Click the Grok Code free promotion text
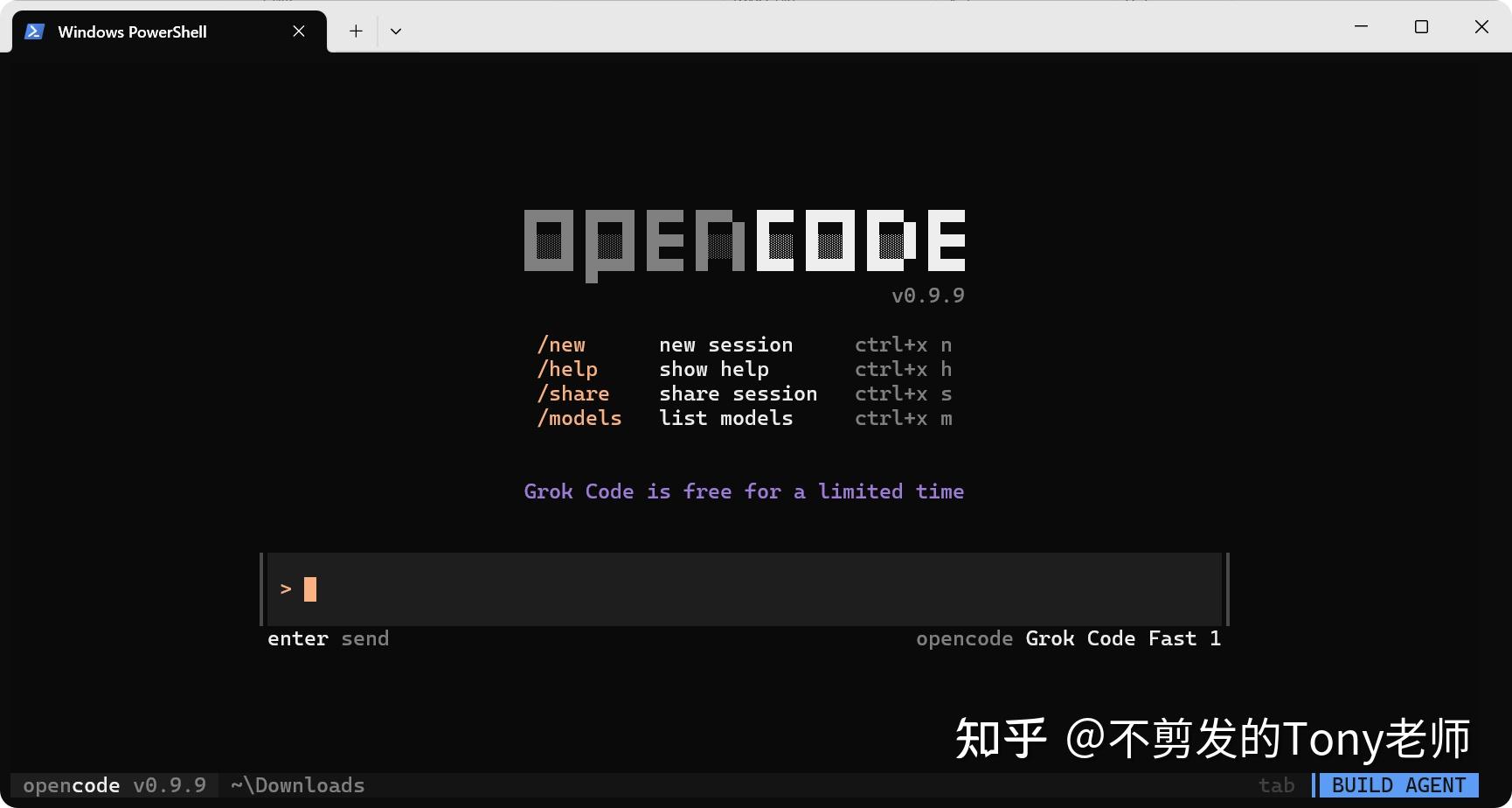1512x808 pixels. point(744,491)
